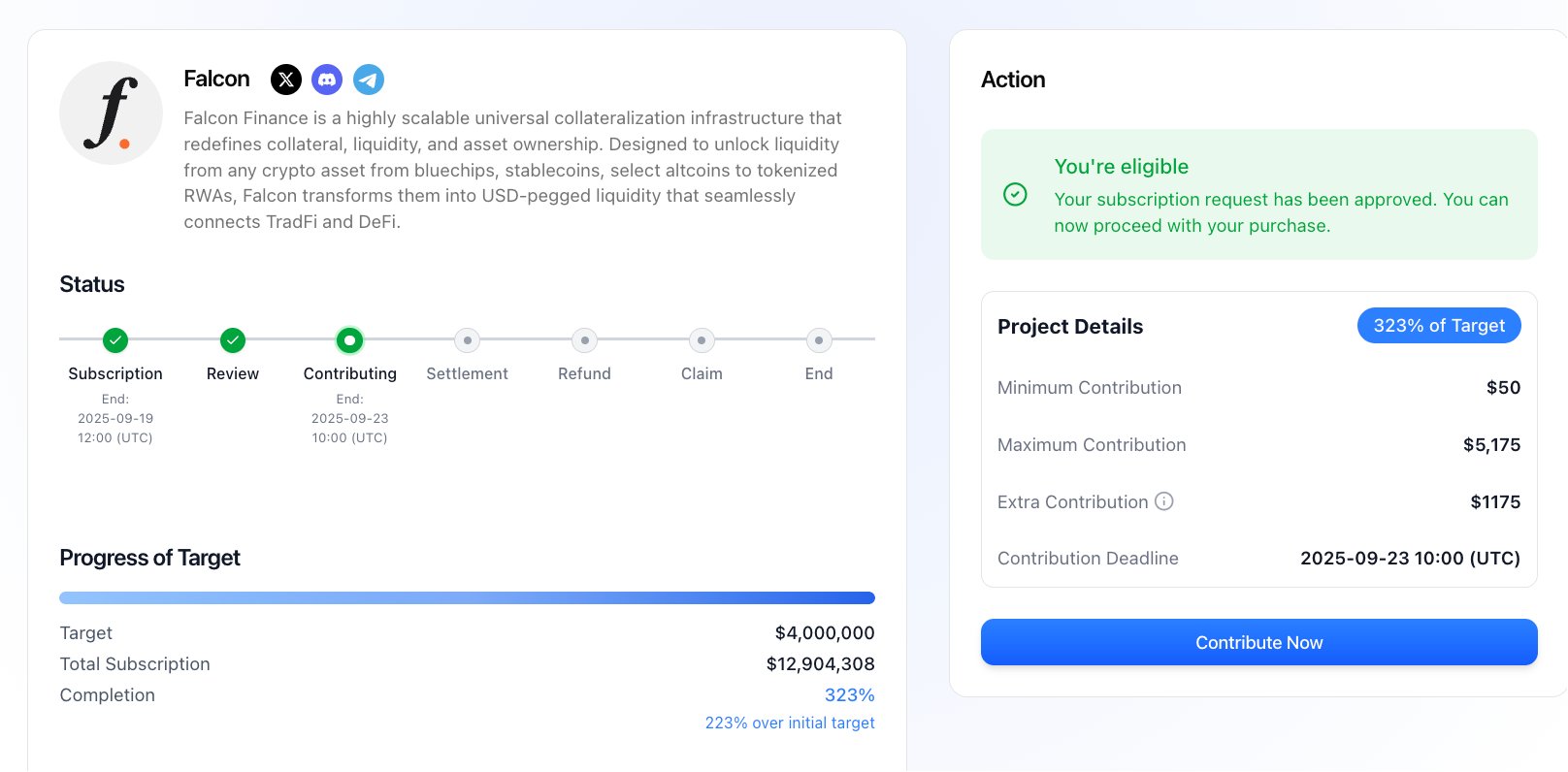Open Falcon's Discord icon
The height and width of the screenshot is (772, 1568).
[x=327, y=80]
